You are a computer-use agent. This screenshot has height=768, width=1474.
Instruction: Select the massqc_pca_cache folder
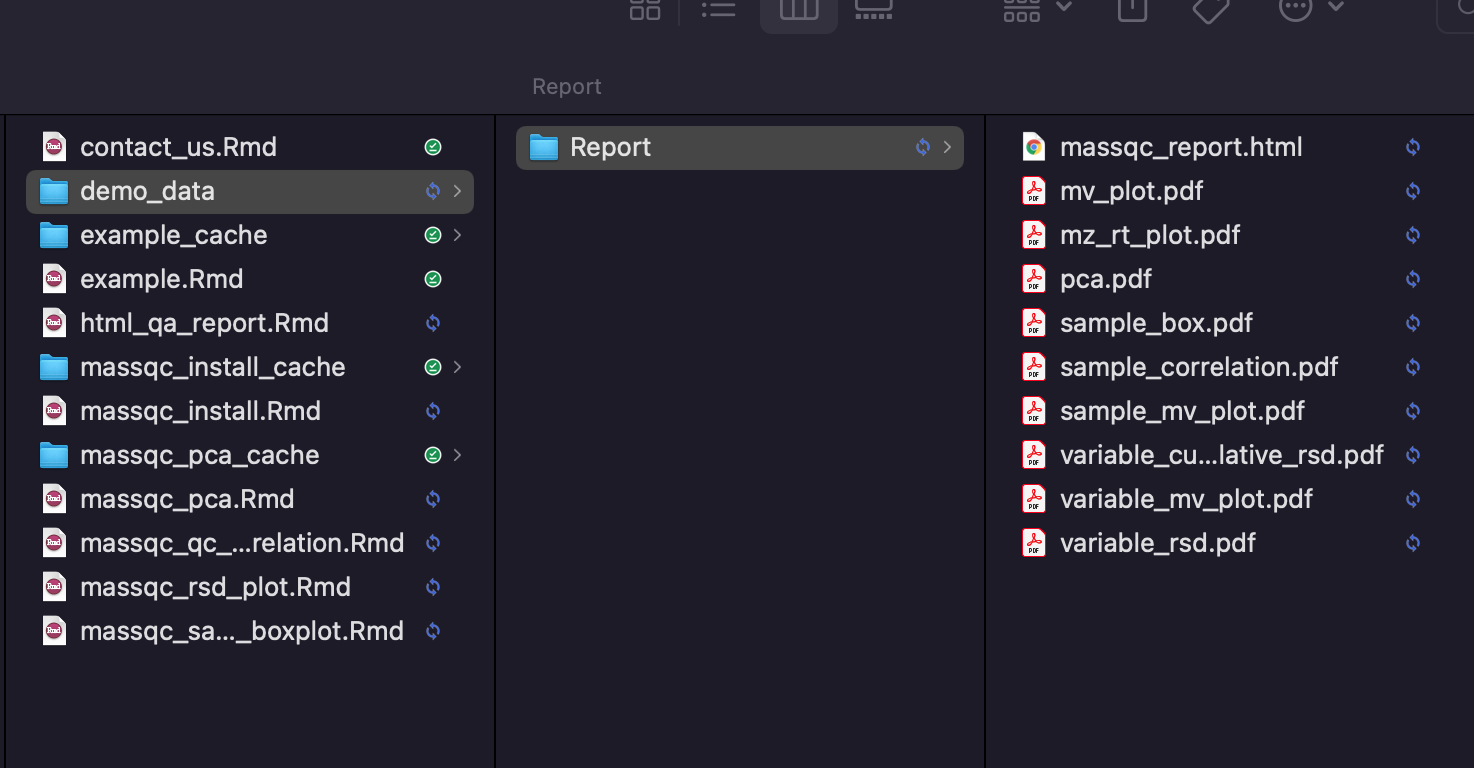click(x=250, y=455)
